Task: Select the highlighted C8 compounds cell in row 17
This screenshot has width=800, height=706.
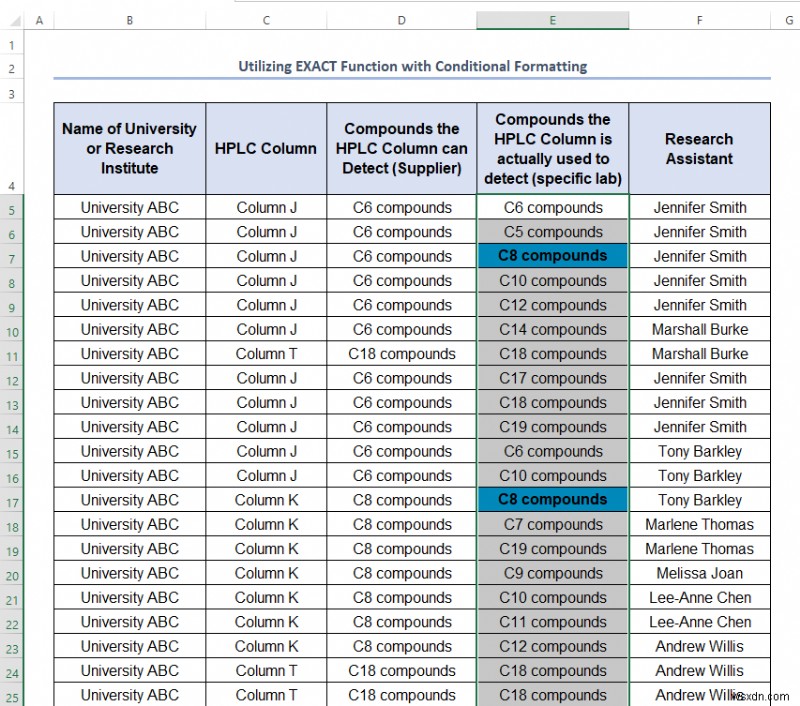Action: [x=552, y=499]
